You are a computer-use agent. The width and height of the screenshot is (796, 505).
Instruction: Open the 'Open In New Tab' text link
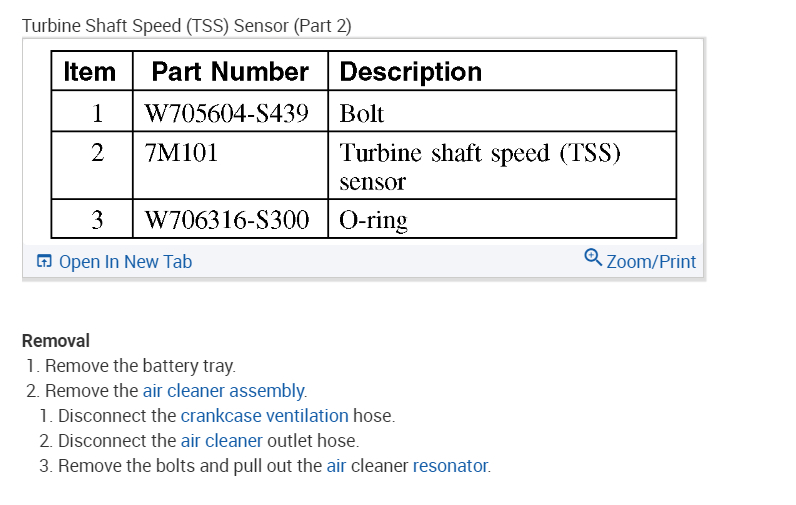click(x=125, y=262)
